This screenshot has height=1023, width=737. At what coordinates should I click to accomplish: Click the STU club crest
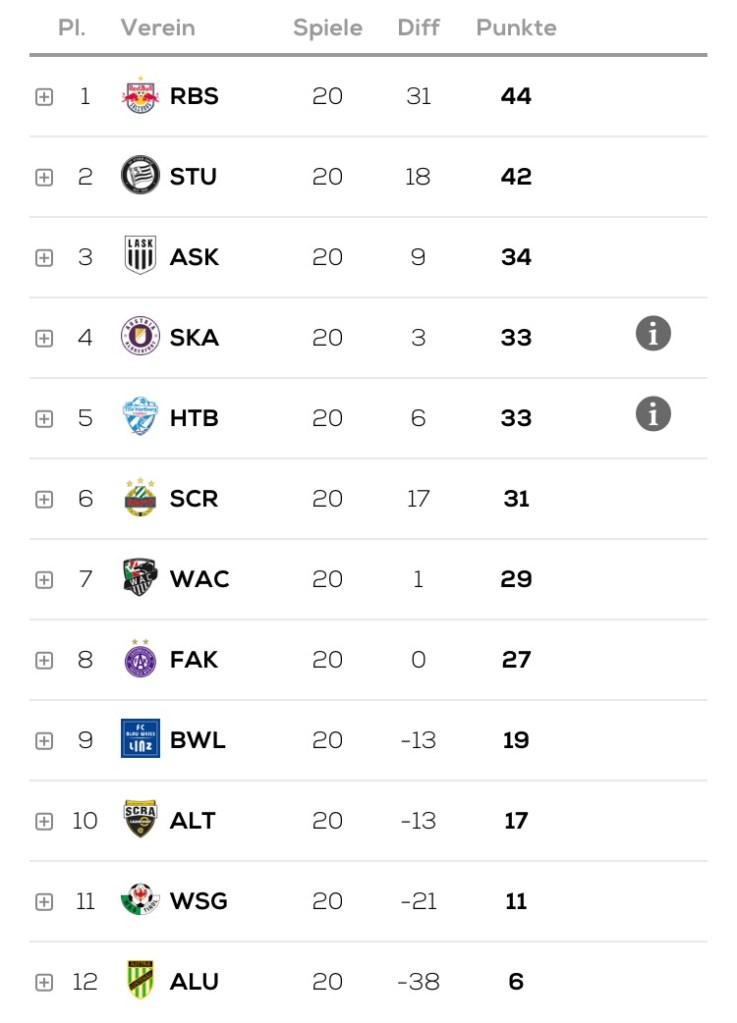tap(140, 176)
